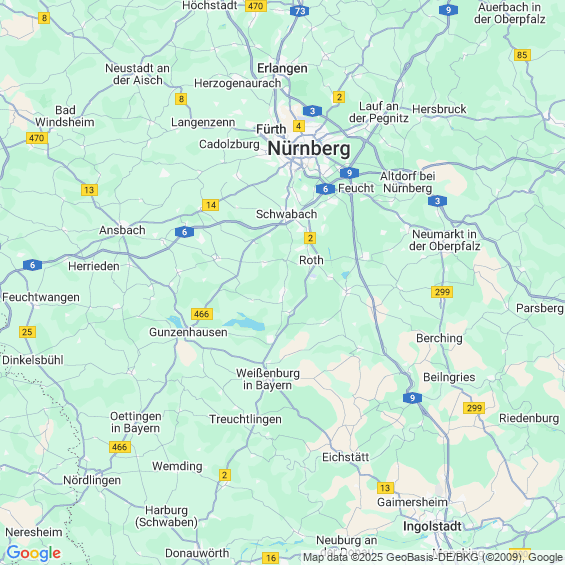565x565 pixels.
Task: Select the Erlangen city label
Action: coord(282,68)
